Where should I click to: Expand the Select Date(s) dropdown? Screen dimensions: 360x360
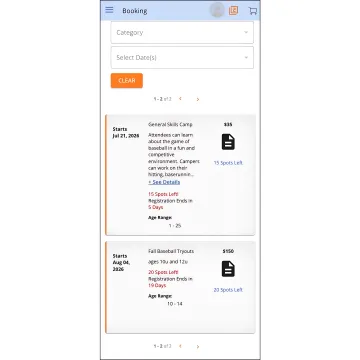[x=182, y=57]
